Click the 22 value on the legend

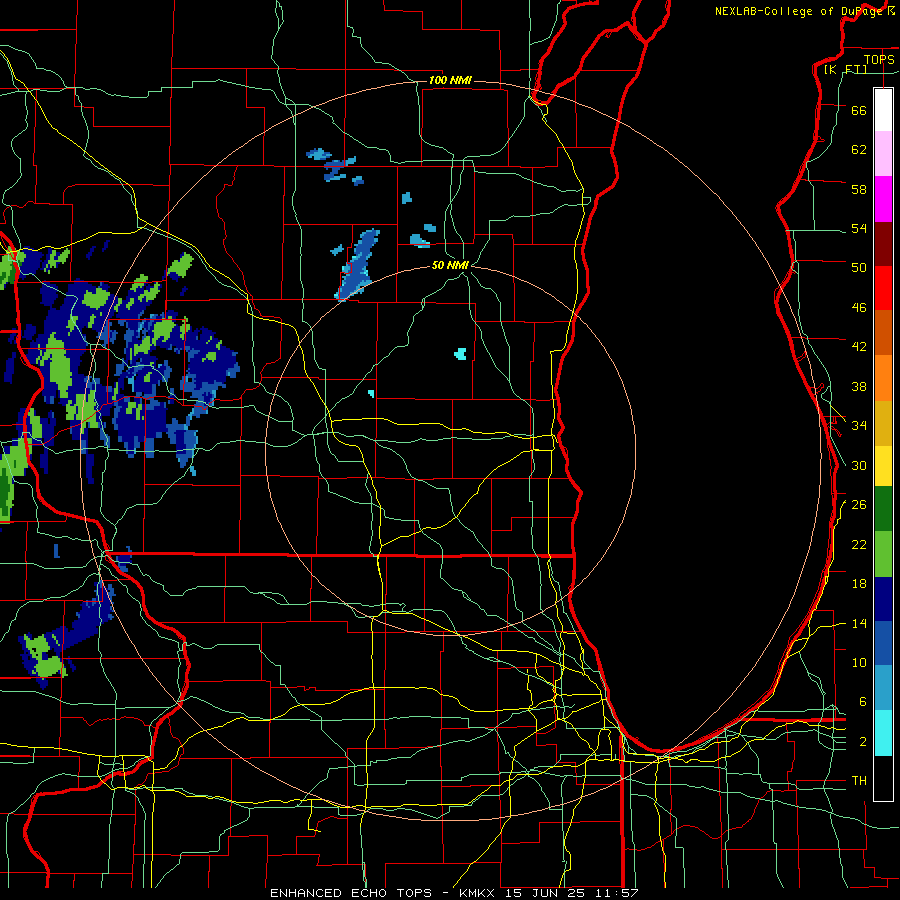point(859,544)
